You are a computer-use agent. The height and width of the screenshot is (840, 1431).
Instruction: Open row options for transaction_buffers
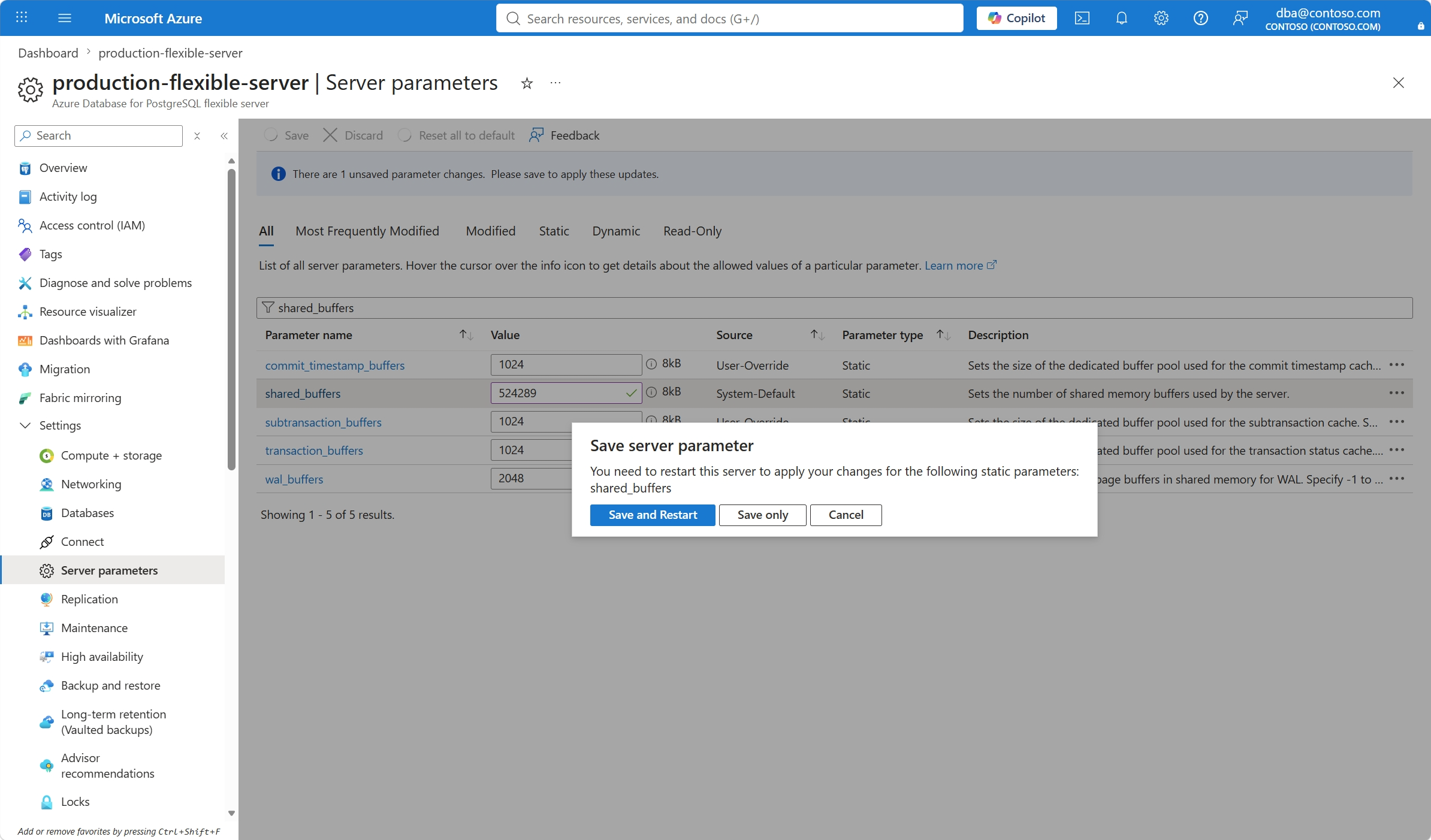pyautogui.click(x=1397, y=450)
